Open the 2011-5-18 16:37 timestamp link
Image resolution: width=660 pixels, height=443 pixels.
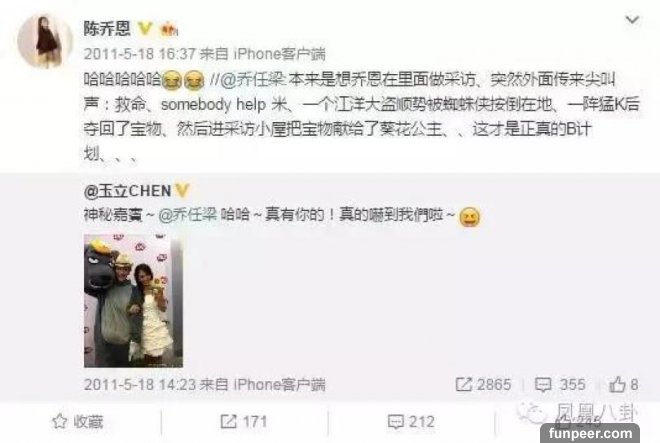pos(139,54)
